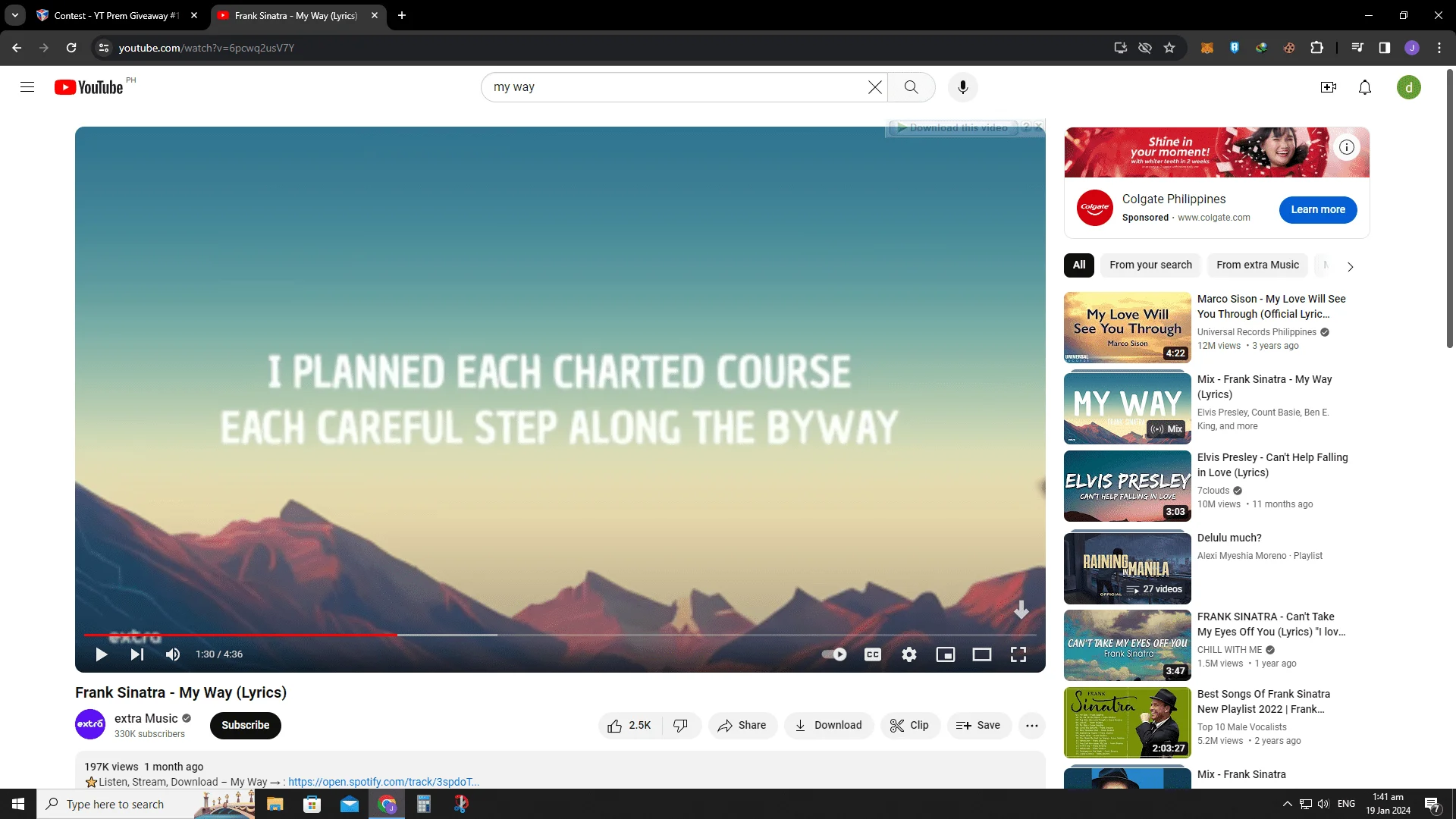
Task: Toggle theater mode view
Action: click(x=982, y=654)
